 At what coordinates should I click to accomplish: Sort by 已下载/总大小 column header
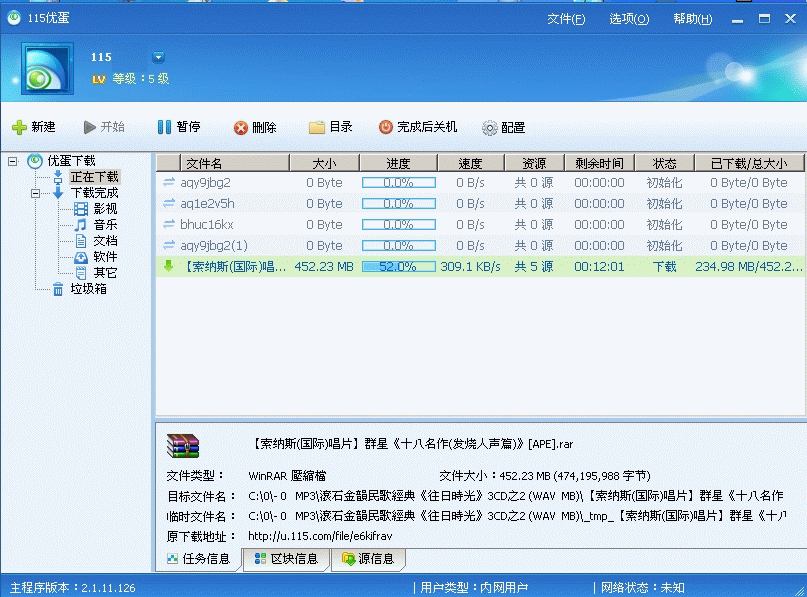[x=749, y=163]
